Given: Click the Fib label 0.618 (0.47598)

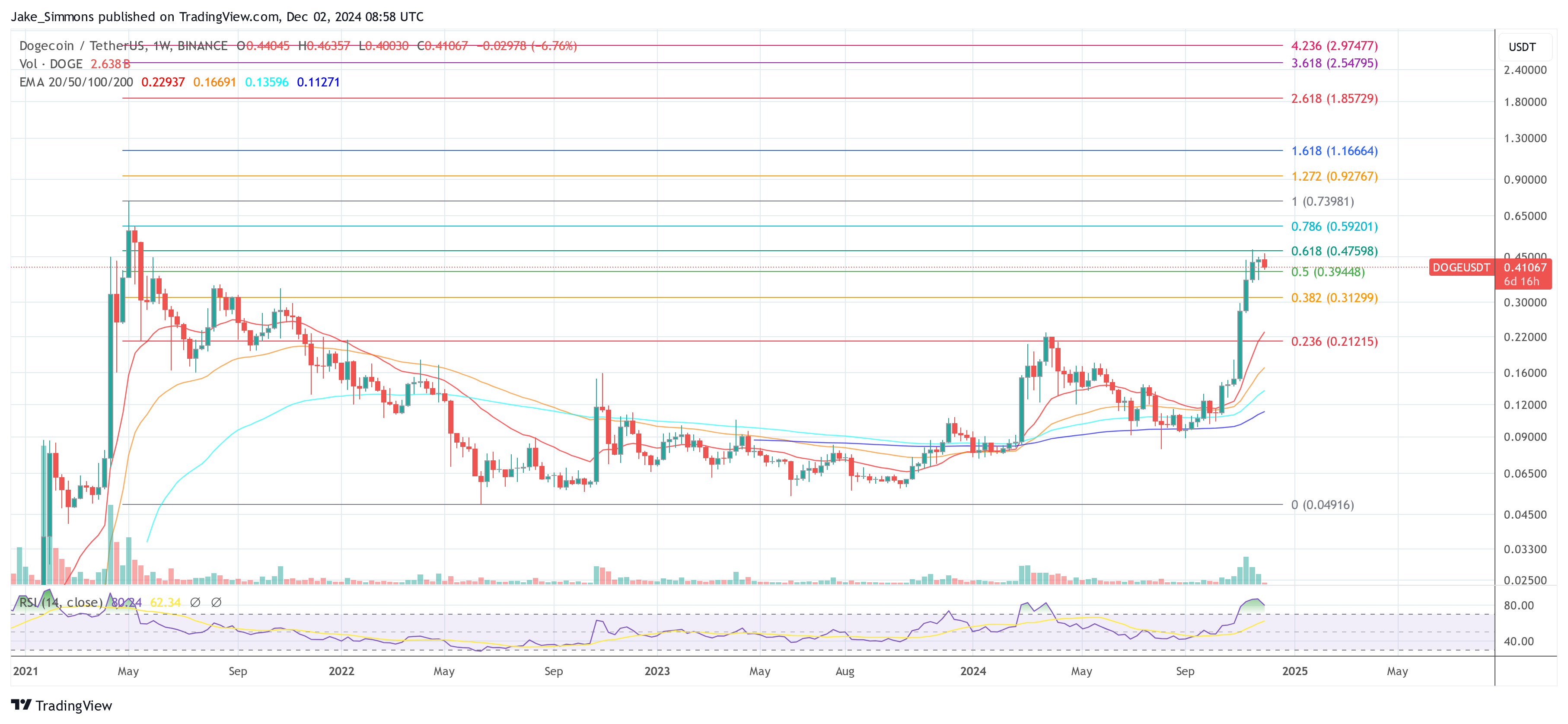Looking at the screenshot, I should click(x=1334, y=251).
